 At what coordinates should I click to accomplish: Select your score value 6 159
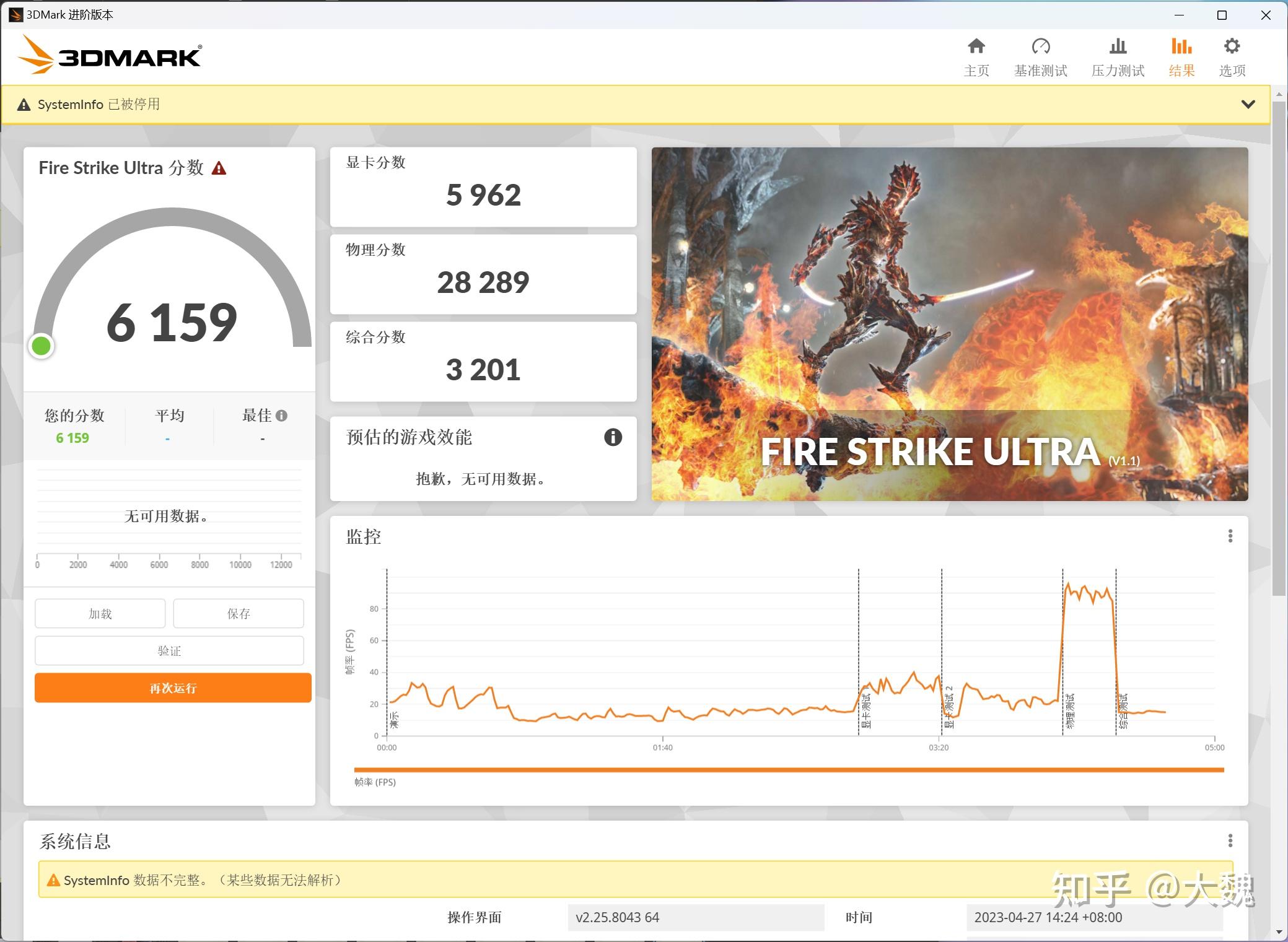click(74, 437)
